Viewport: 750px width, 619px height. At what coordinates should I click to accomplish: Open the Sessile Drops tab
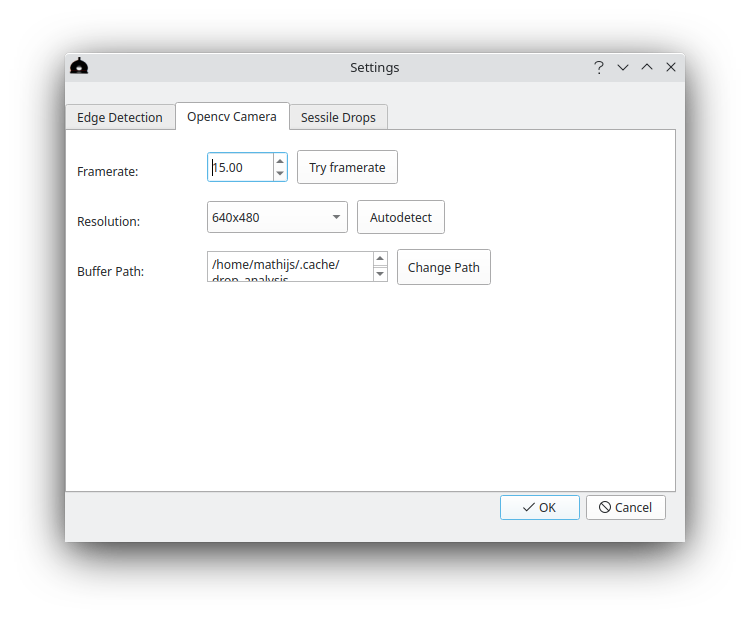click(338, 117)
